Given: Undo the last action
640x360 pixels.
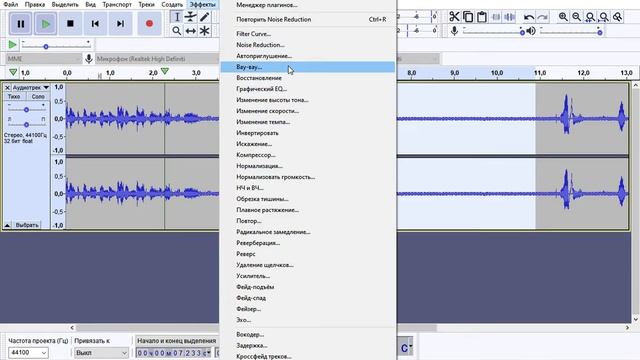Looking at the screenshot, I should click(529, 17).
